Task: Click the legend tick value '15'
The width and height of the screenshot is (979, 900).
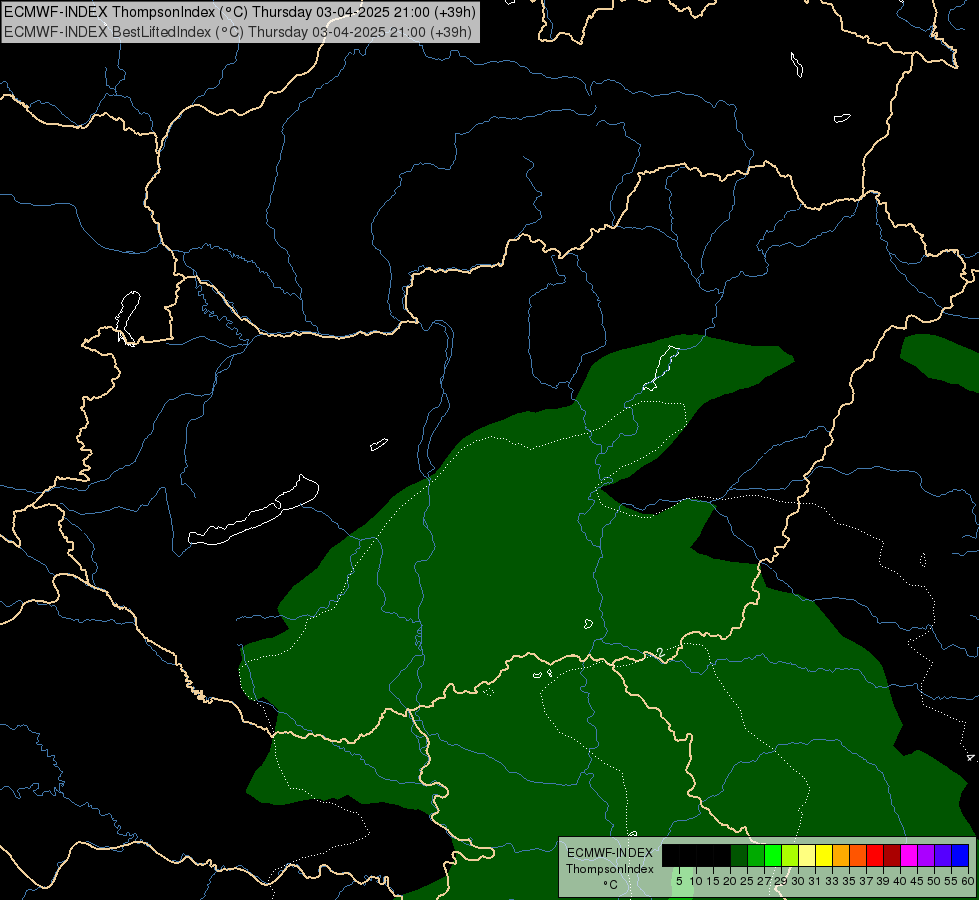Action: (713, 881)
